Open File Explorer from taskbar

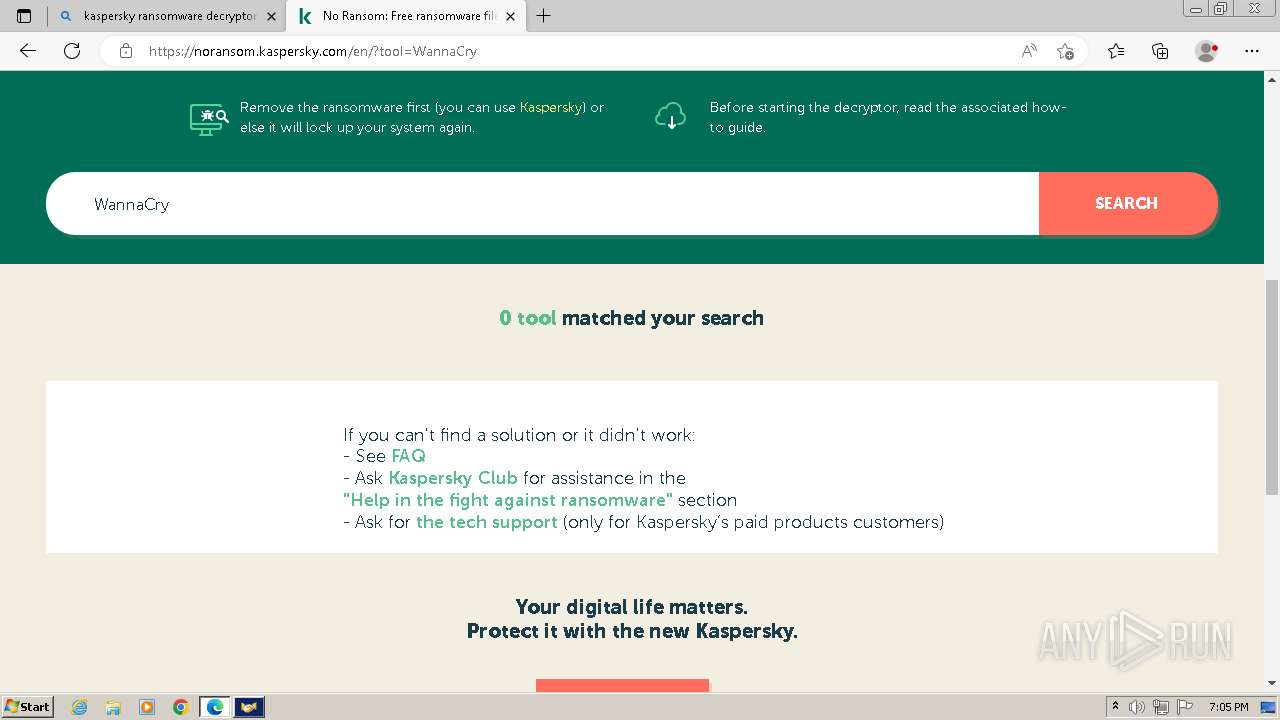(x=113, y=707)
